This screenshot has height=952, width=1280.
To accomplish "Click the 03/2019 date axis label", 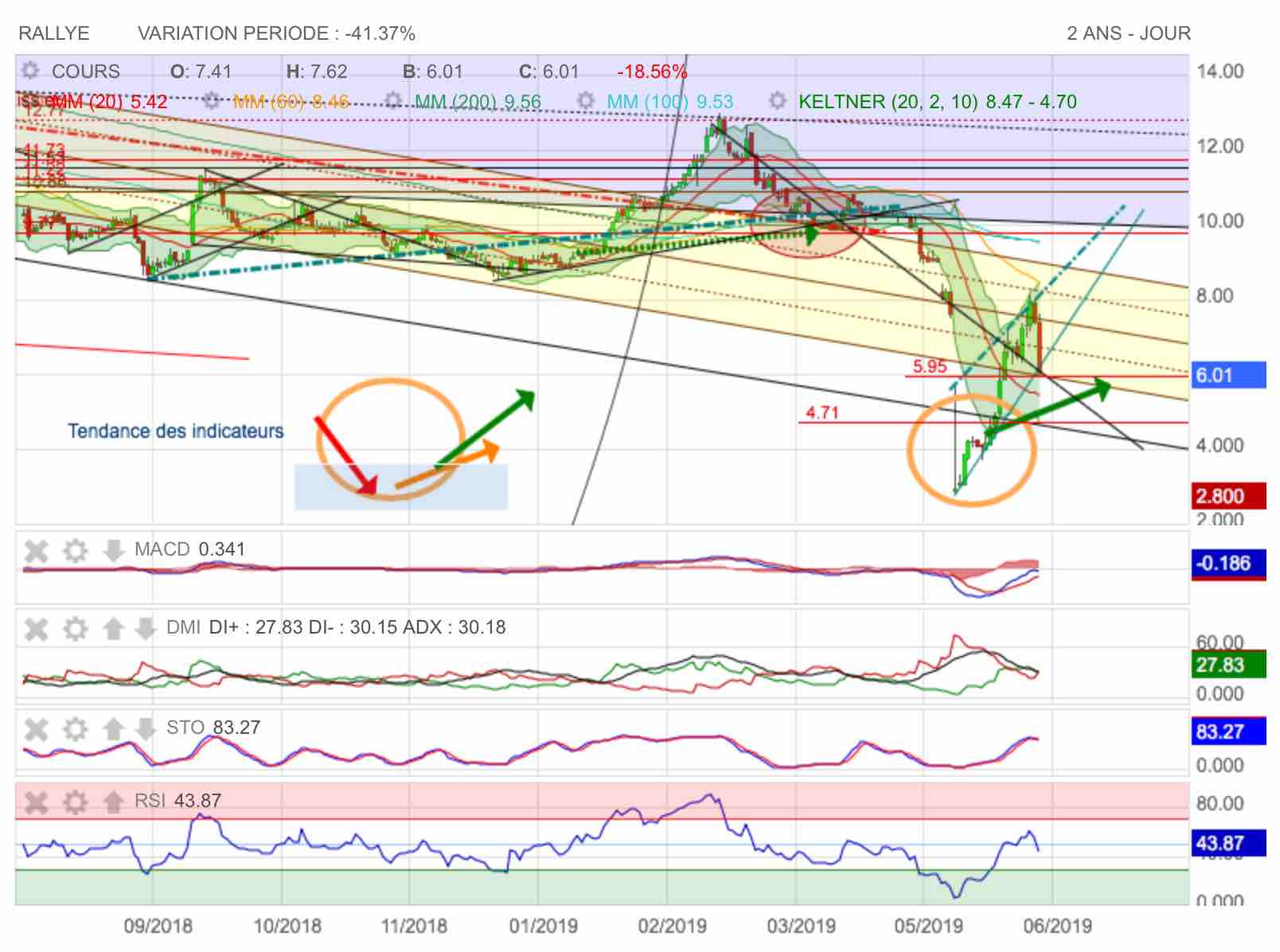I will (801, 926).
